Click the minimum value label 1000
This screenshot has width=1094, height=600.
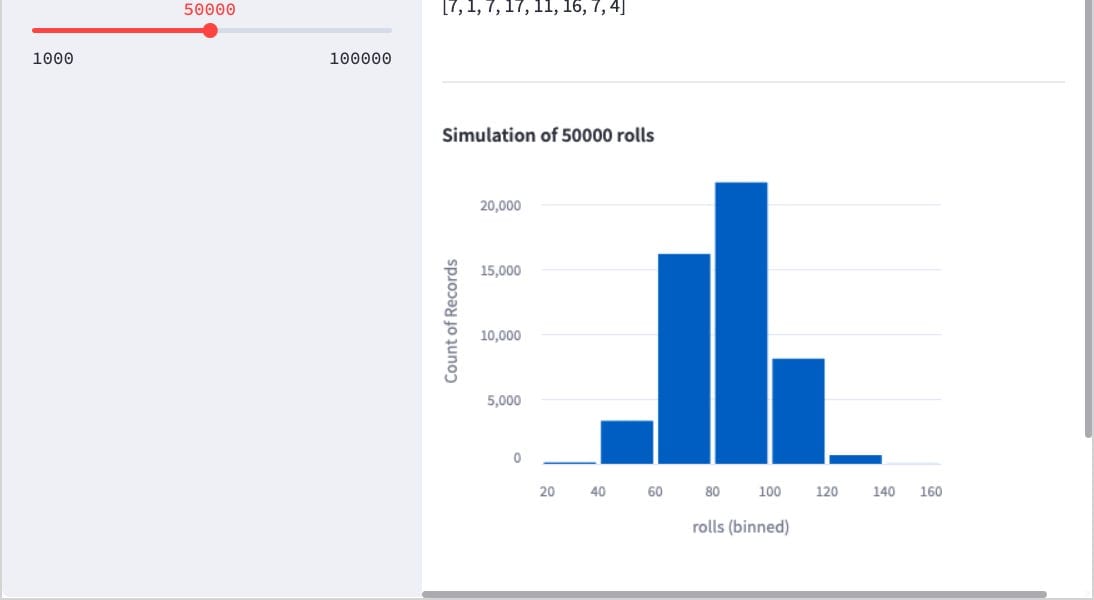tap(52, 58)
